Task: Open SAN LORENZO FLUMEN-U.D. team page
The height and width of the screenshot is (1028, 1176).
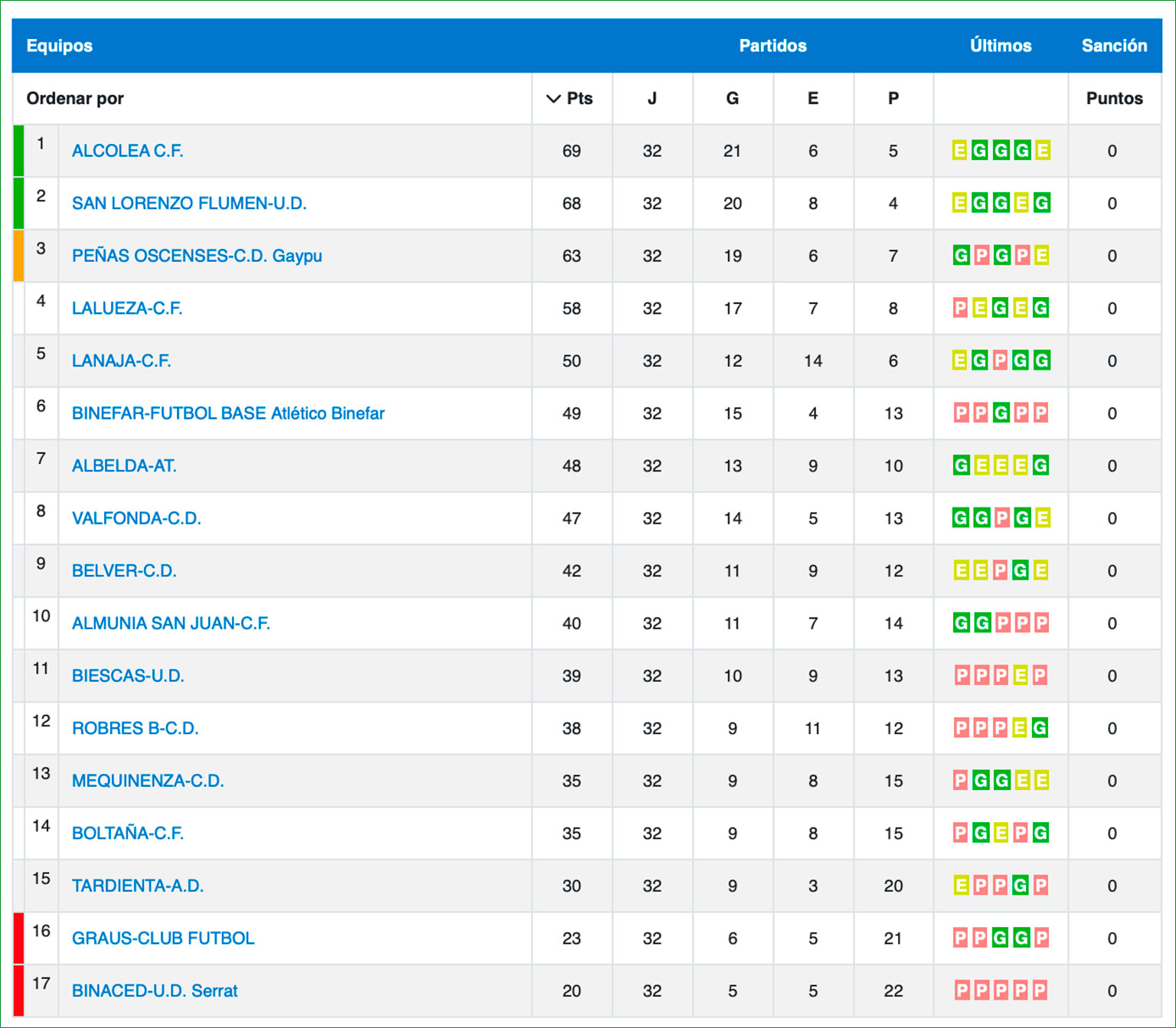Action: [x=188, y=204]
